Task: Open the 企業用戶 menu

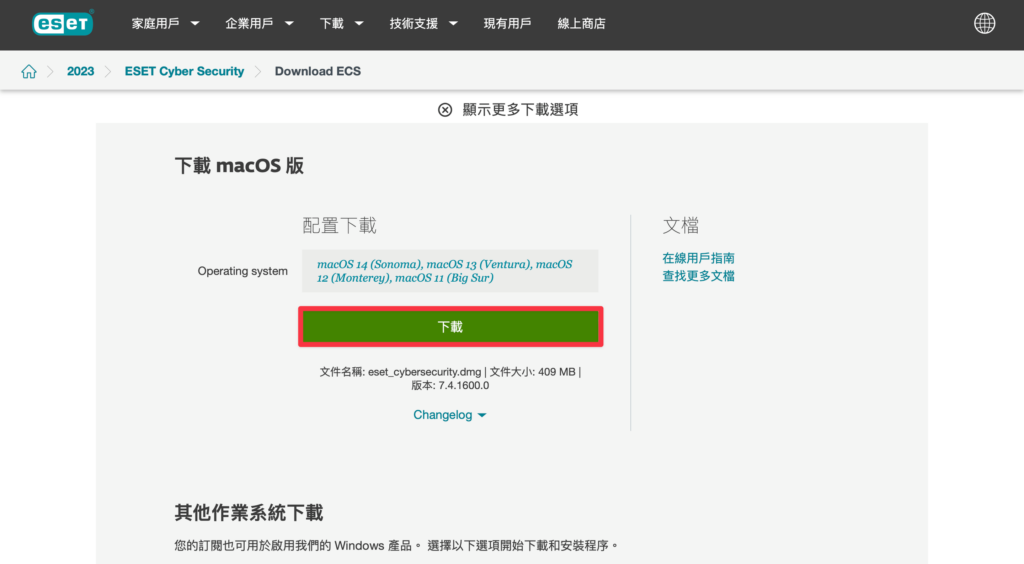Action: 249,24
